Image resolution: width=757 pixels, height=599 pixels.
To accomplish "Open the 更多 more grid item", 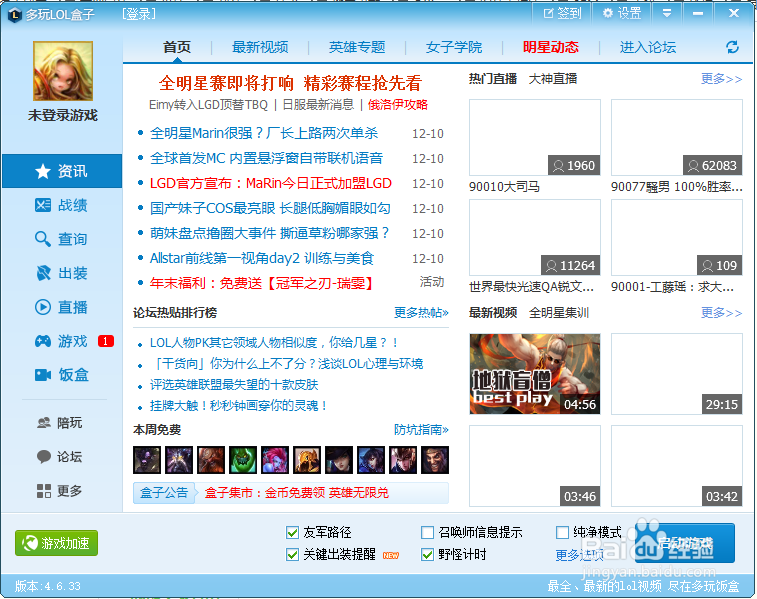I will click(60, 491).
